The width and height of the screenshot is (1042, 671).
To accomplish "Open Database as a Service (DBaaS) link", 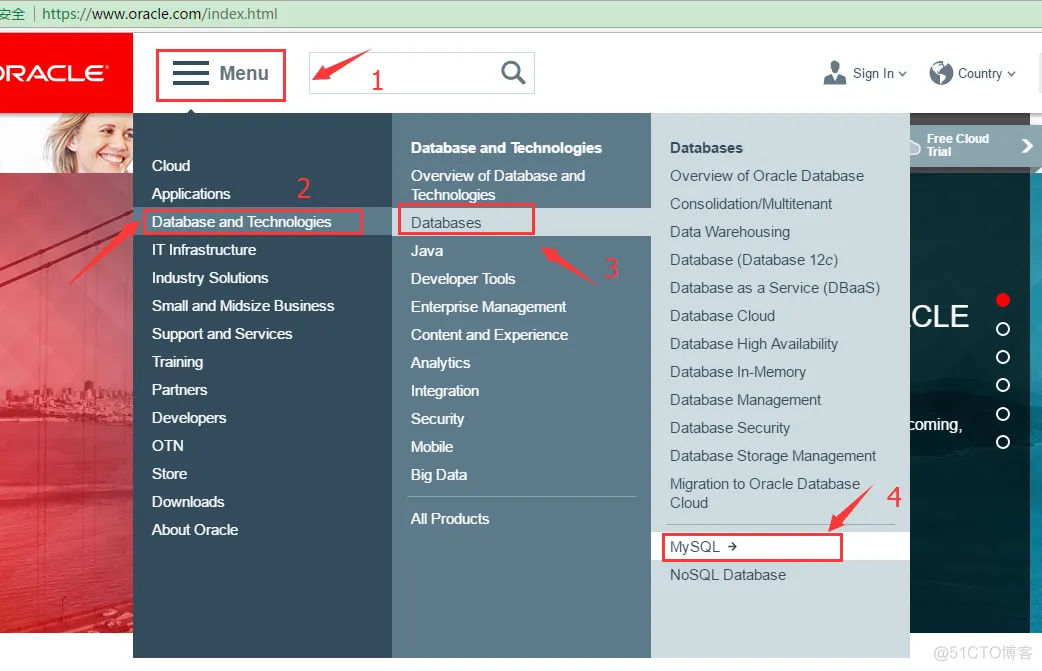I will tap(775, 288).
